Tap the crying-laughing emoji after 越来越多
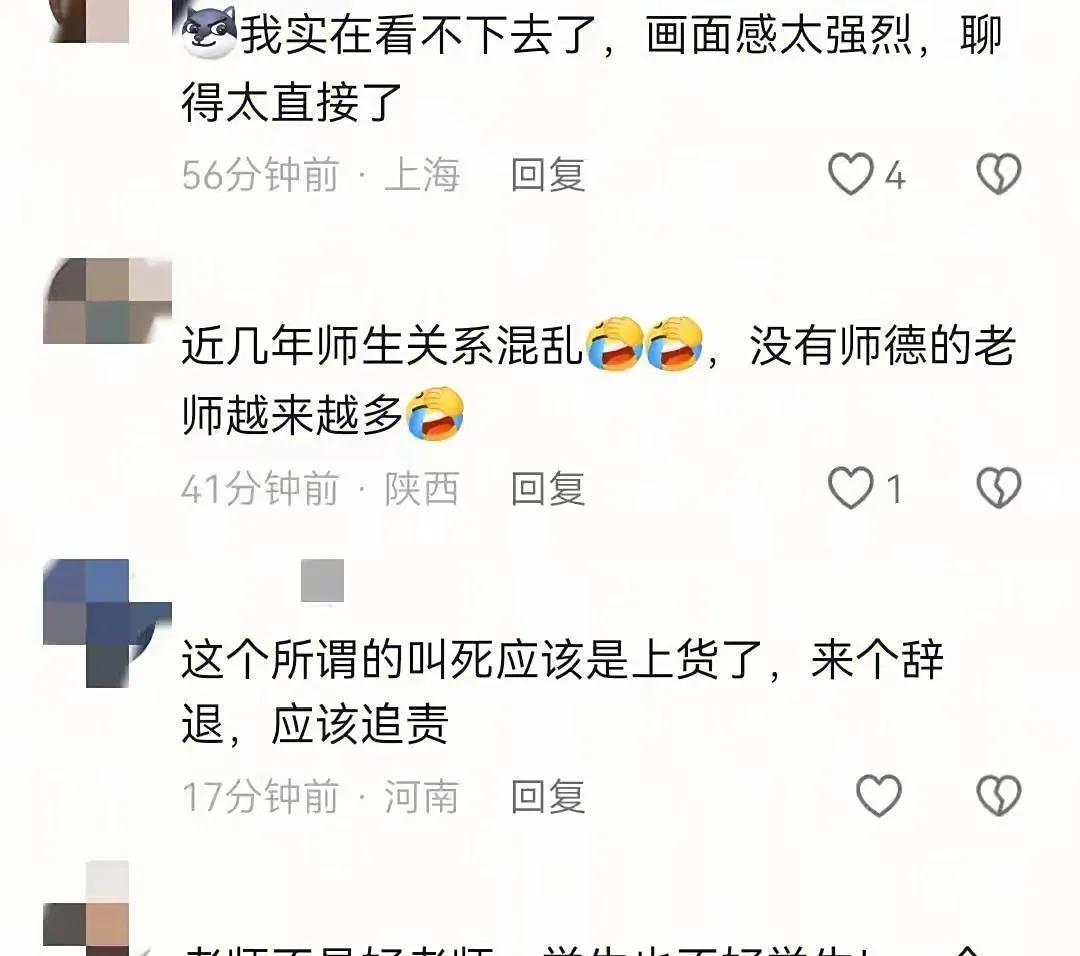1080x956 pixels. pos(435,413)
